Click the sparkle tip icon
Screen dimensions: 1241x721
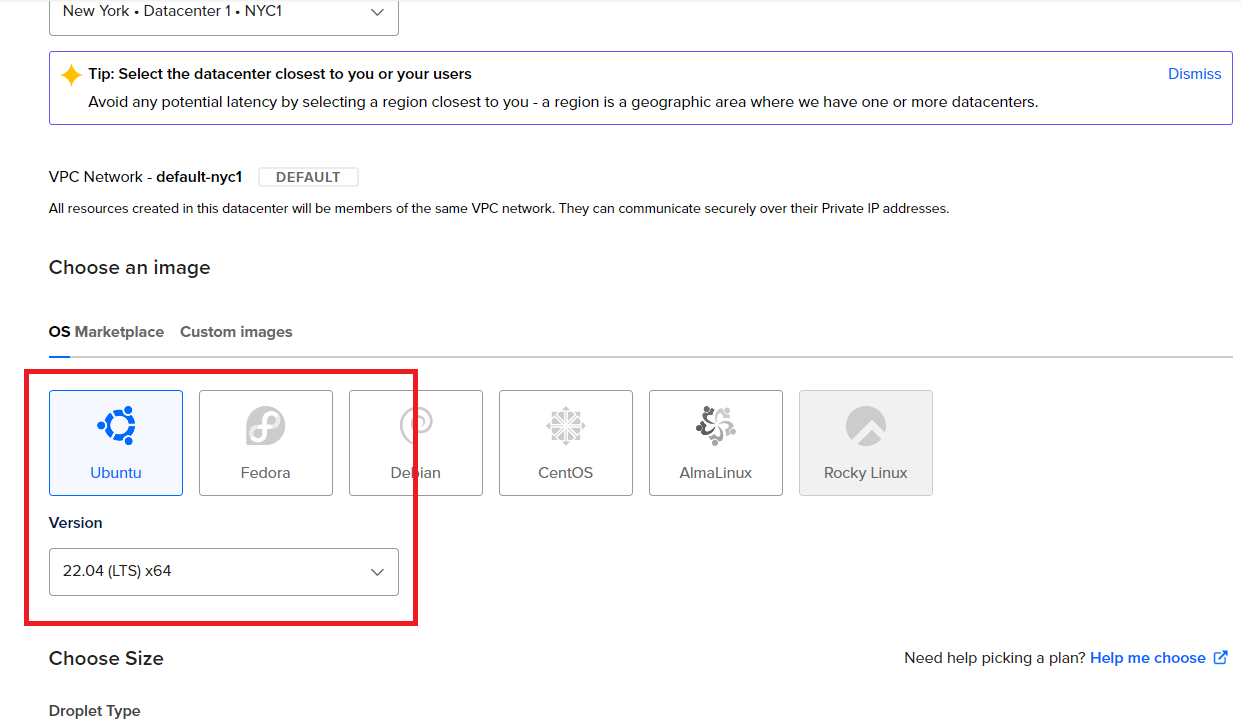click(71, 75)
